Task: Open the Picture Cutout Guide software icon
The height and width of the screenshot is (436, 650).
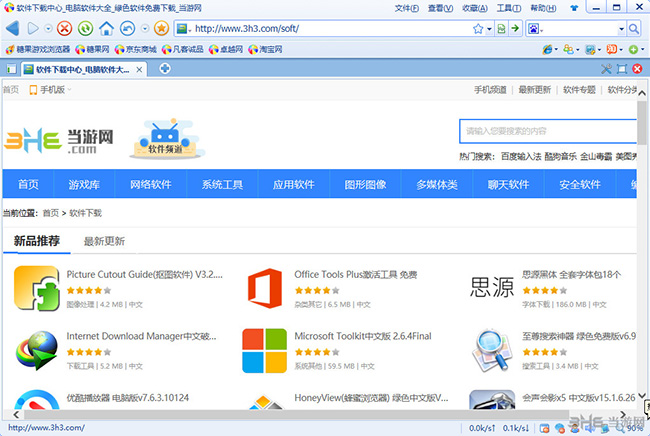Action: pyautogui.click(x=37, y=288)
